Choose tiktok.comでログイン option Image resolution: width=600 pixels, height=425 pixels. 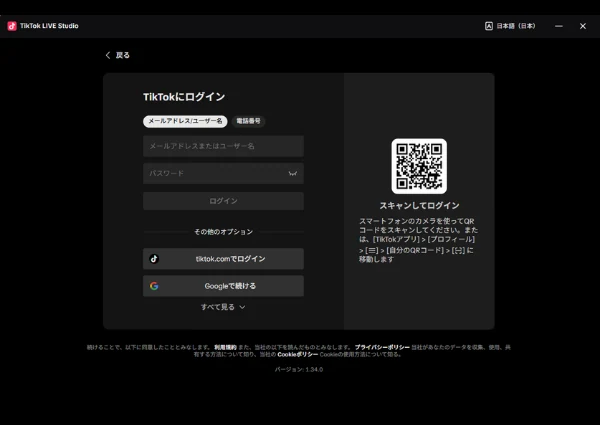click(223, 259)
